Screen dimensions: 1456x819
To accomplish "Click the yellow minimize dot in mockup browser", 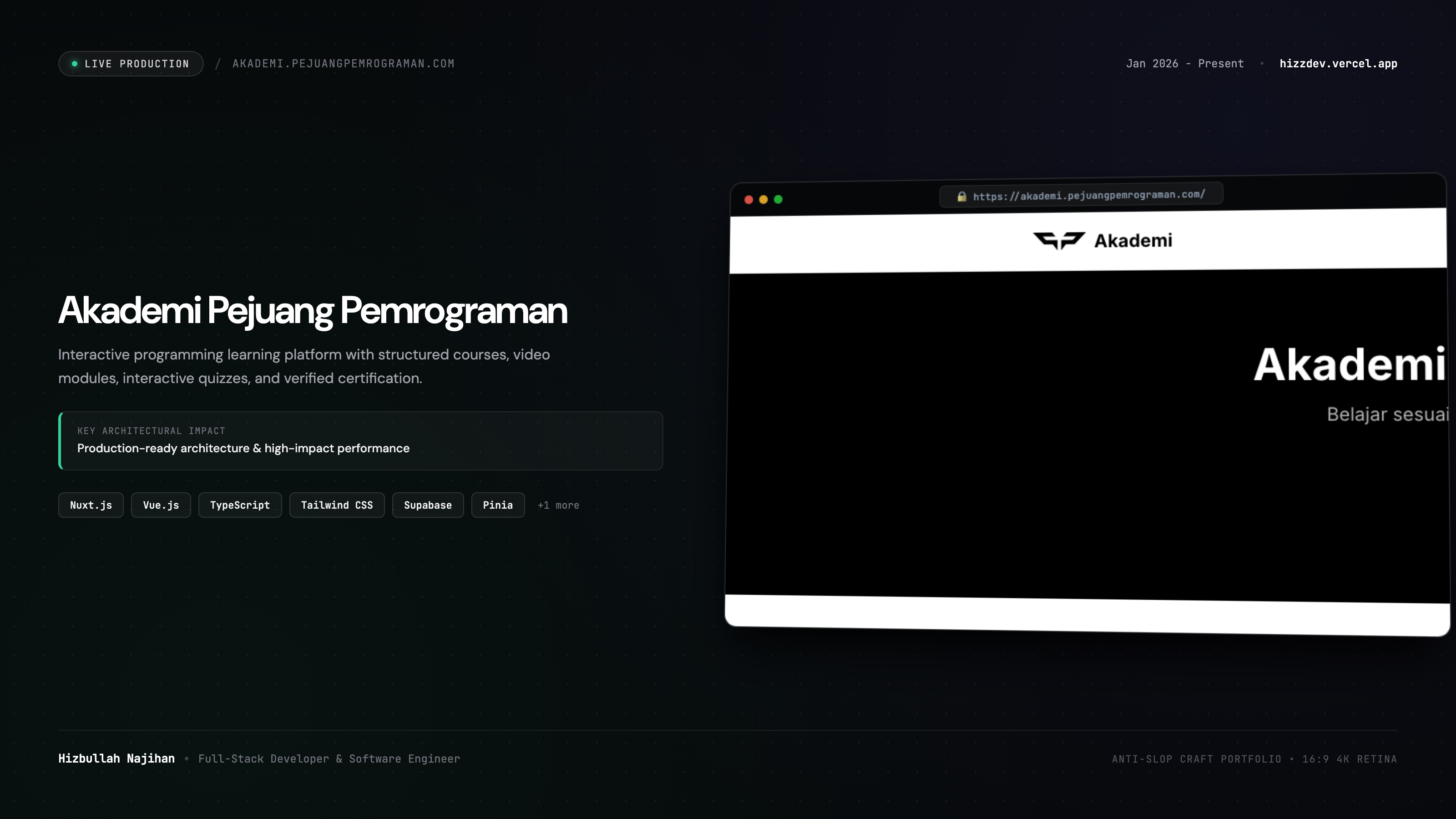I will click(763, 200).
